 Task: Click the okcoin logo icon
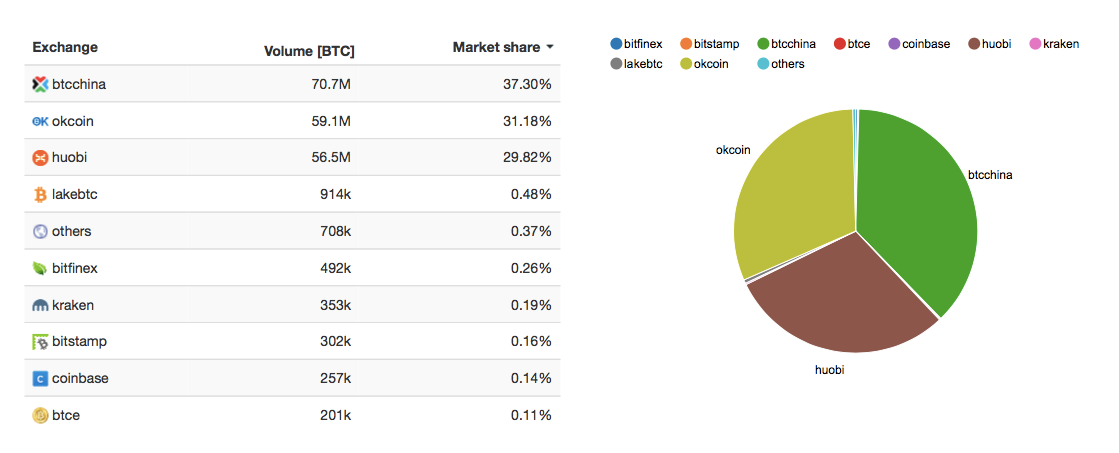pyautogui.click(x=40, y=121)
